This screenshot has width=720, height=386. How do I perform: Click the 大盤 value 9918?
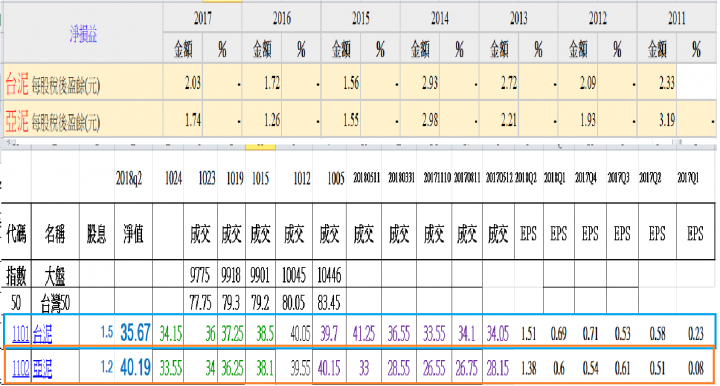coord(231,275)
